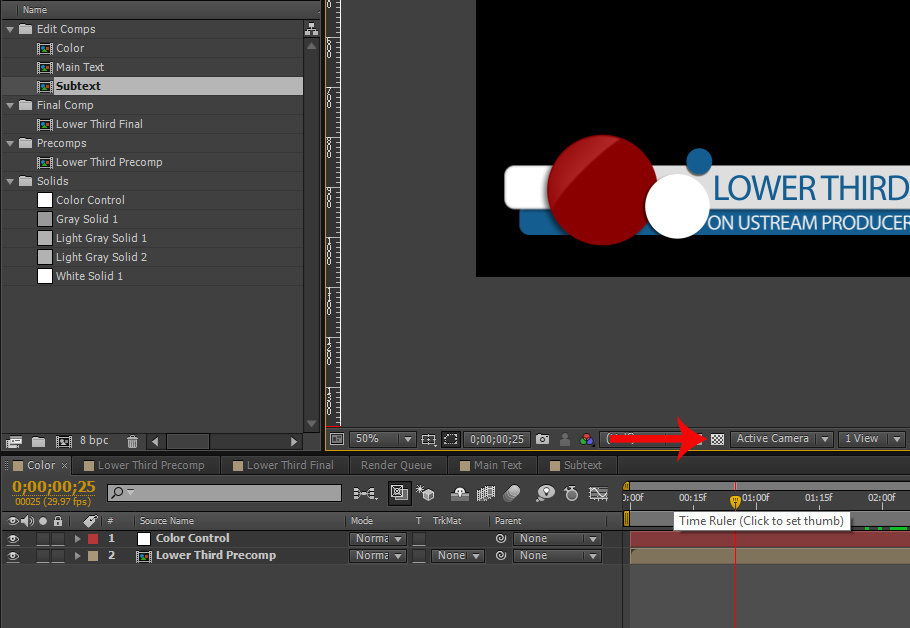Click the 8 bpc color depth button
The width and height of the screenshot is (910, 628).
click(94, 441)
